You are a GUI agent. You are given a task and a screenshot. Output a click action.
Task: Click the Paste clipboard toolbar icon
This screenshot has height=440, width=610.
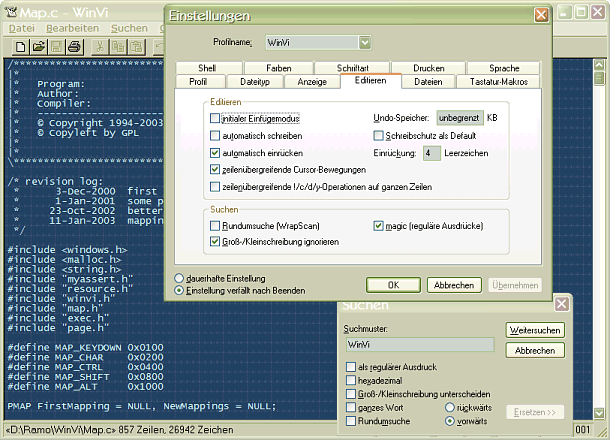pos(136,47)
